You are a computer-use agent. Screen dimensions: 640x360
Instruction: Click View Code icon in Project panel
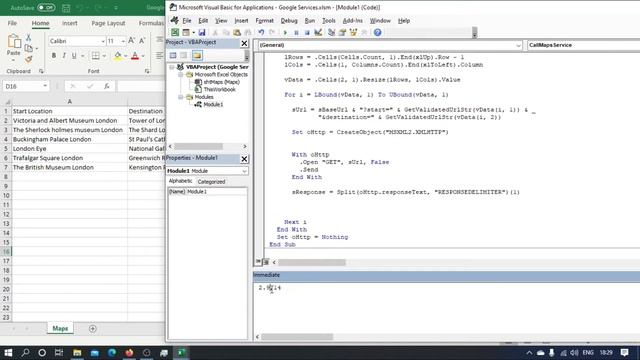click(x=173, y=55)
